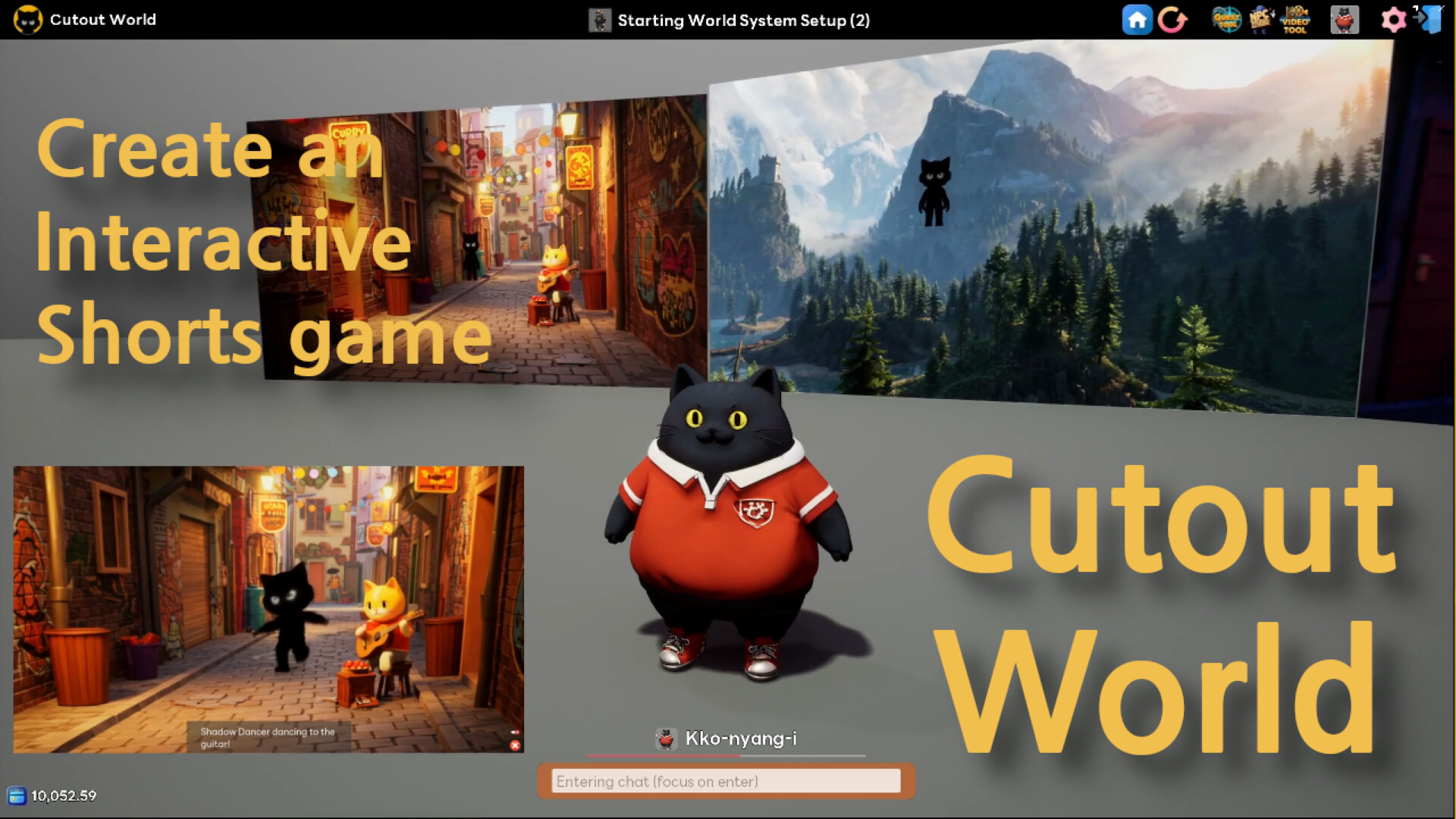Click the world icon beside title
The height and width of the screenshot is (819, 1456).
(600, 20)
